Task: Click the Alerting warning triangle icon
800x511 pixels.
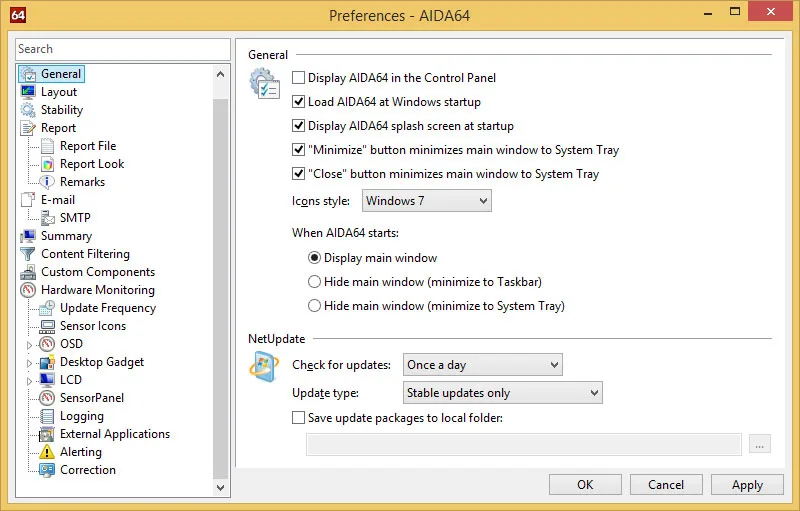Action: 47,452
